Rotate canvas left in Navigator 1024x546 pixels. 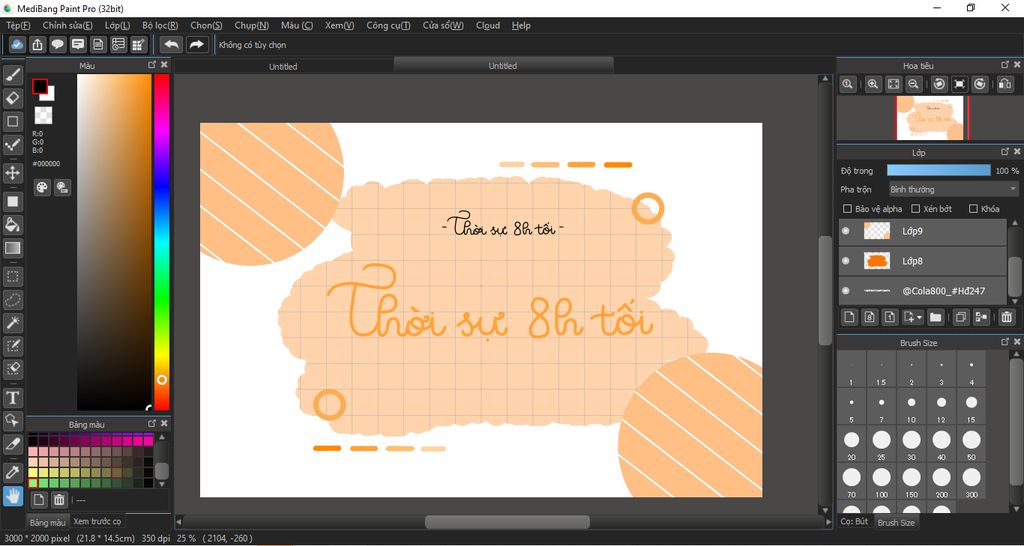pos(939,84)
